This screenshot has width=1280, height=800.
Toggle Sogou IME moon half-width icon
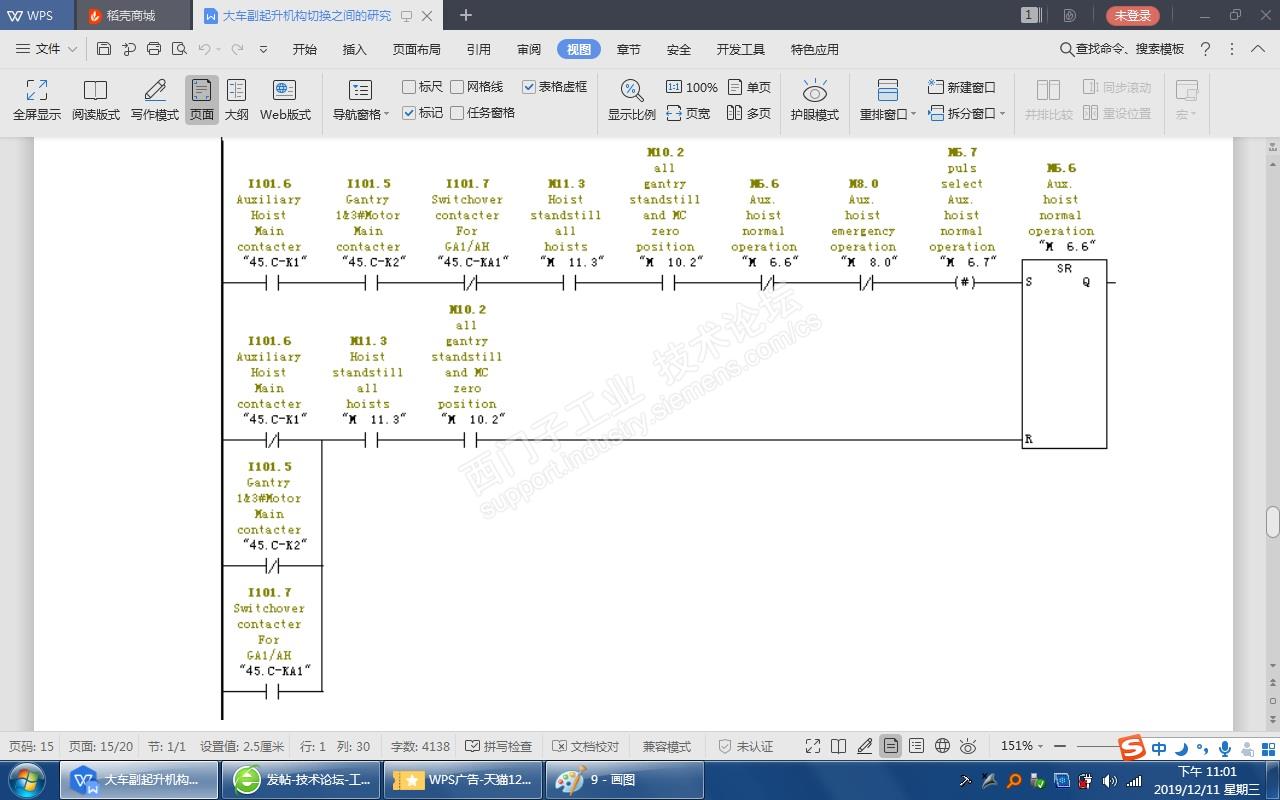[1181, 749]
